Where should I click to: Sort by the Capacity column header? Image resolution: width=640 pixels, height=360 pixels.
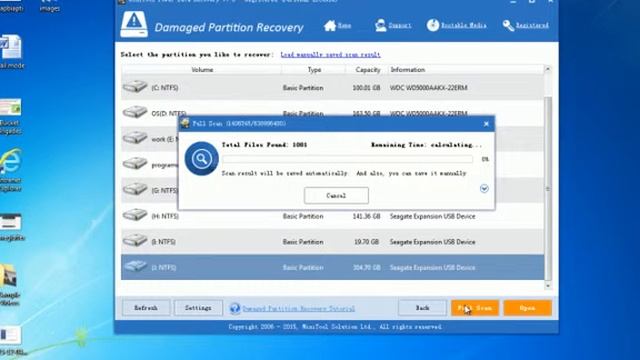367,70
